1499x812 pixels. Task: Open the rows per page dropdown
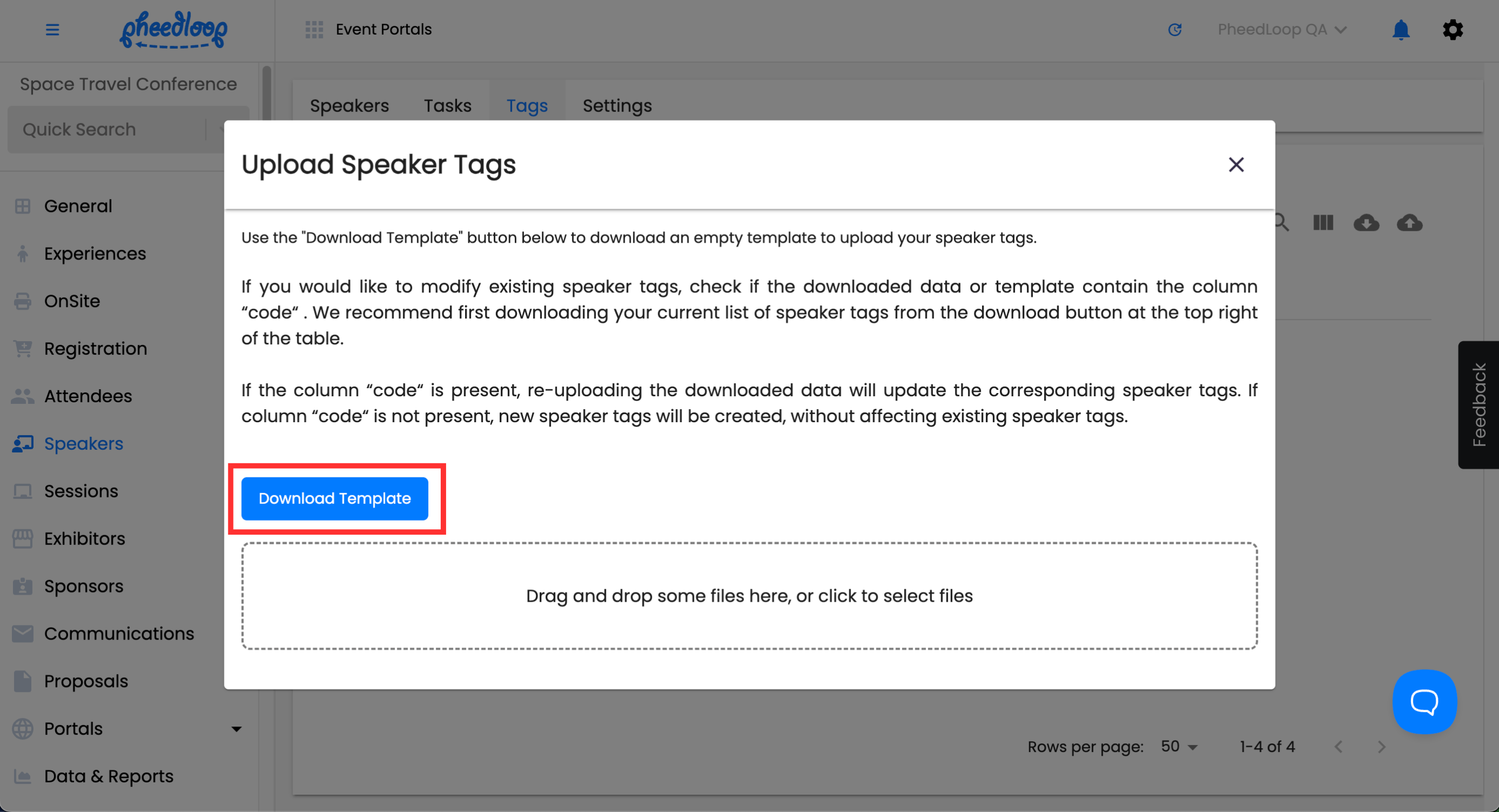pyautogui.click(x=1179, y=746)
